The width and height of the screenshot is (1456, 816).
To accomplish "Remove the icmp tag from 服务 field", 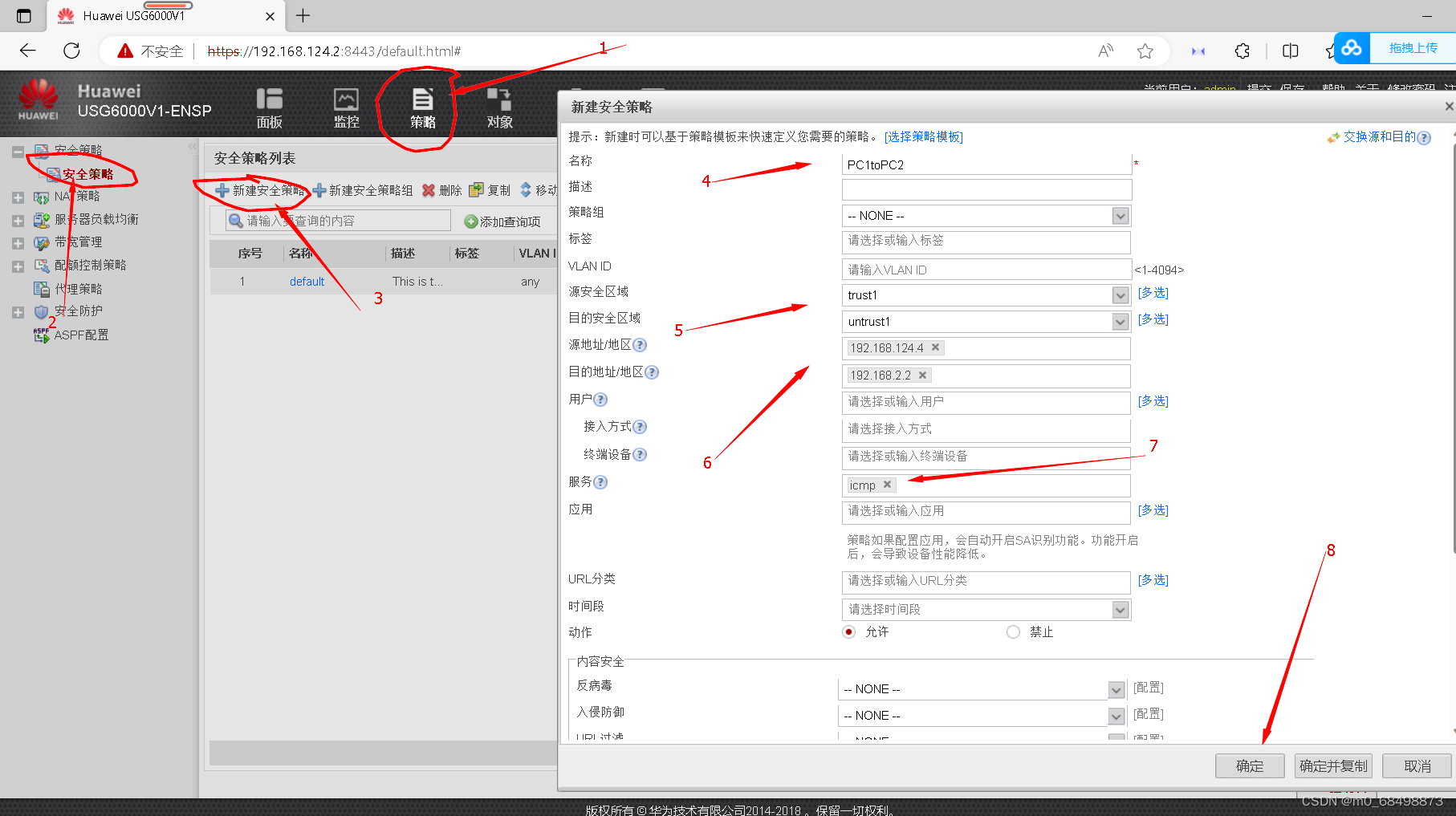I will [x=888, y=485].
